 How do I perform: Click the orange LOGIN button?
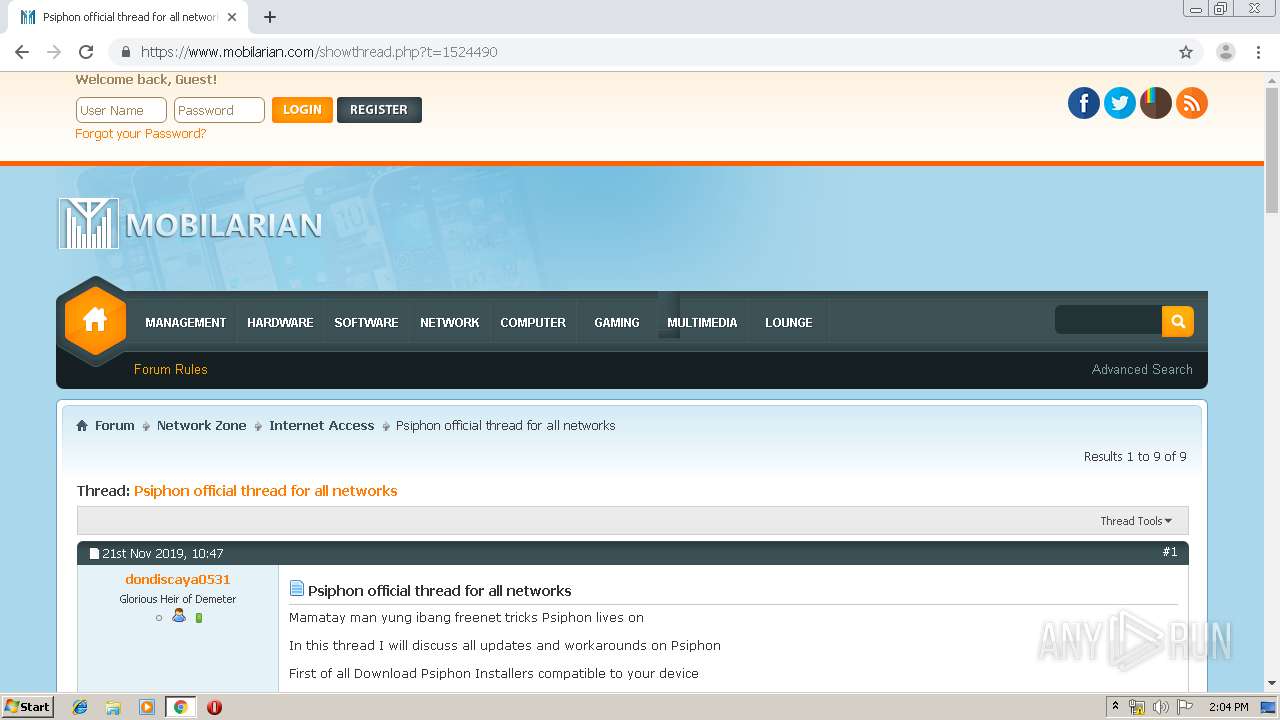302,110
